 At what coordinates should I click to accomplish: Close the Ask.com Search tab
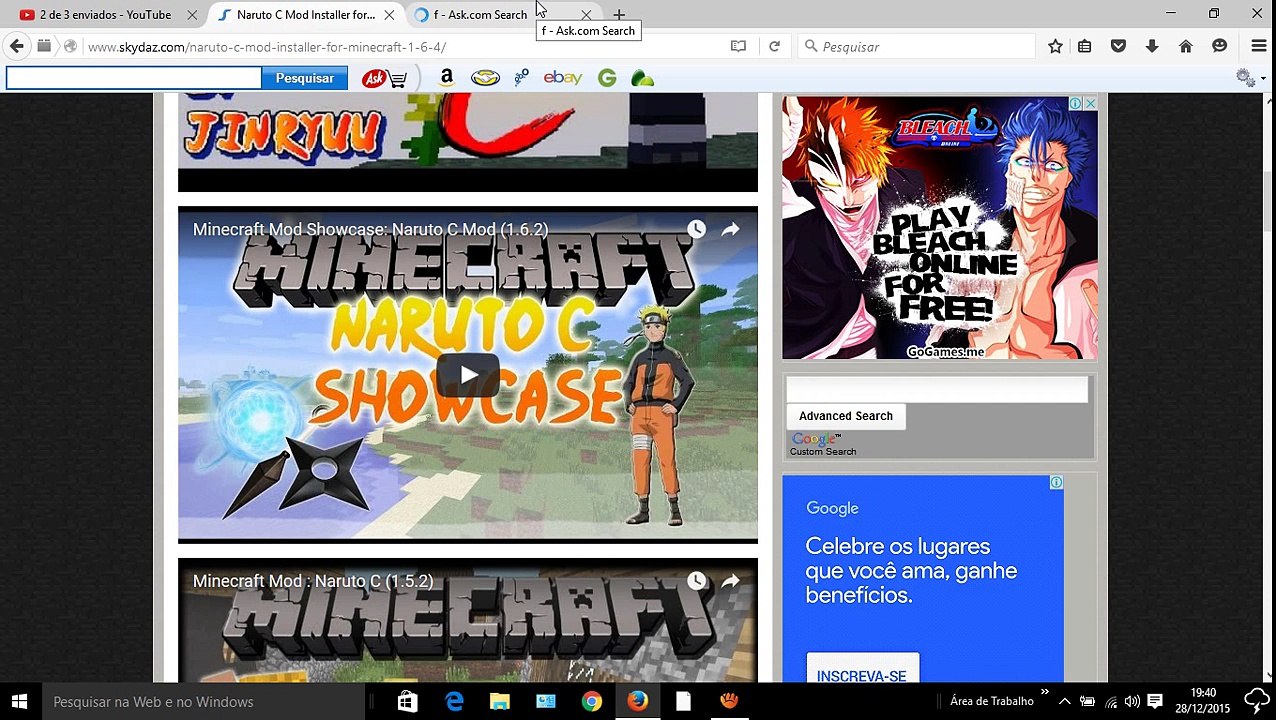point(586,15)
